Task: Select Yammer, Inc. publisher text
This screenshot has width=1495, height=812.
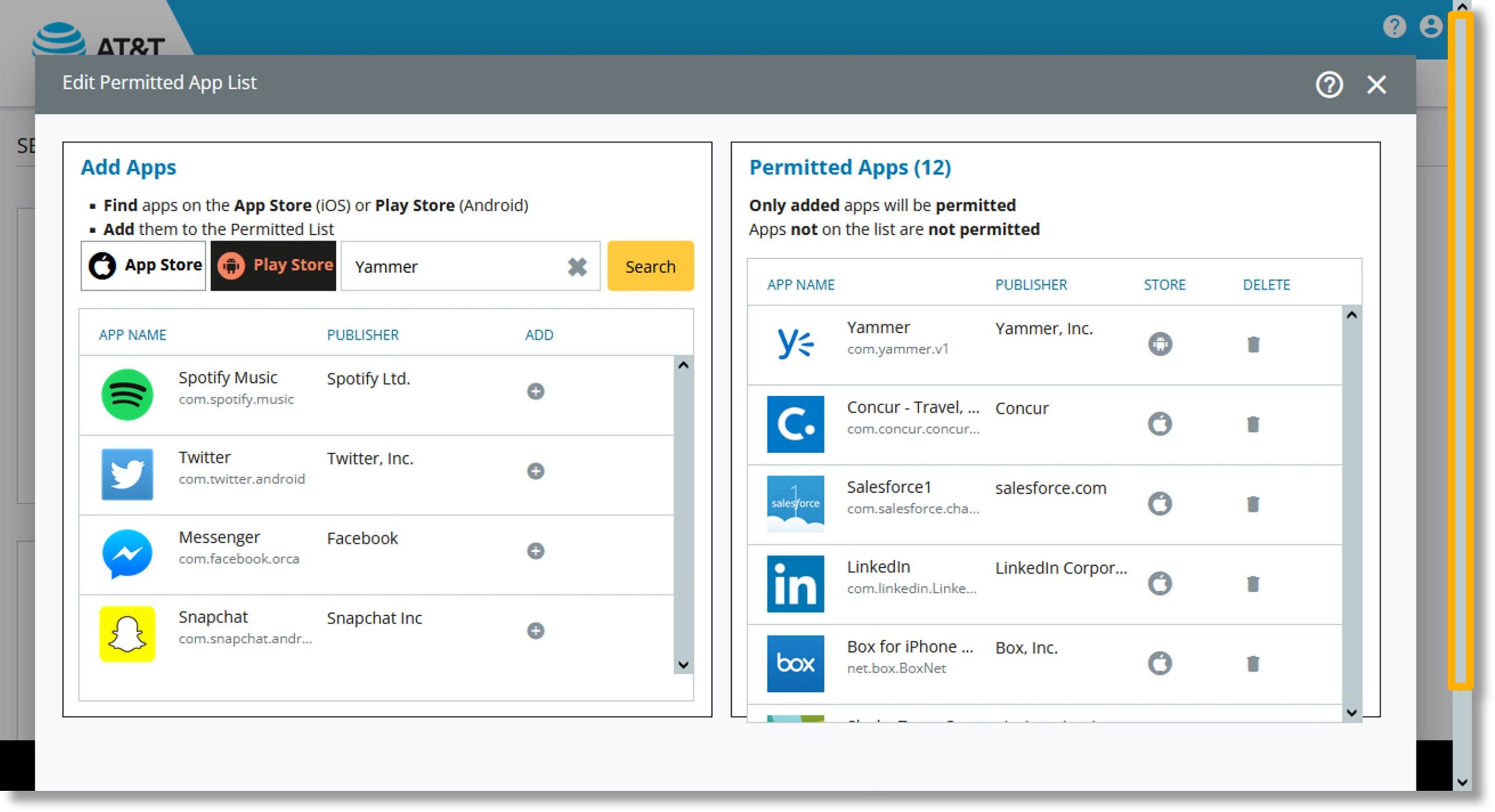Action: [x=1044, y=329]
